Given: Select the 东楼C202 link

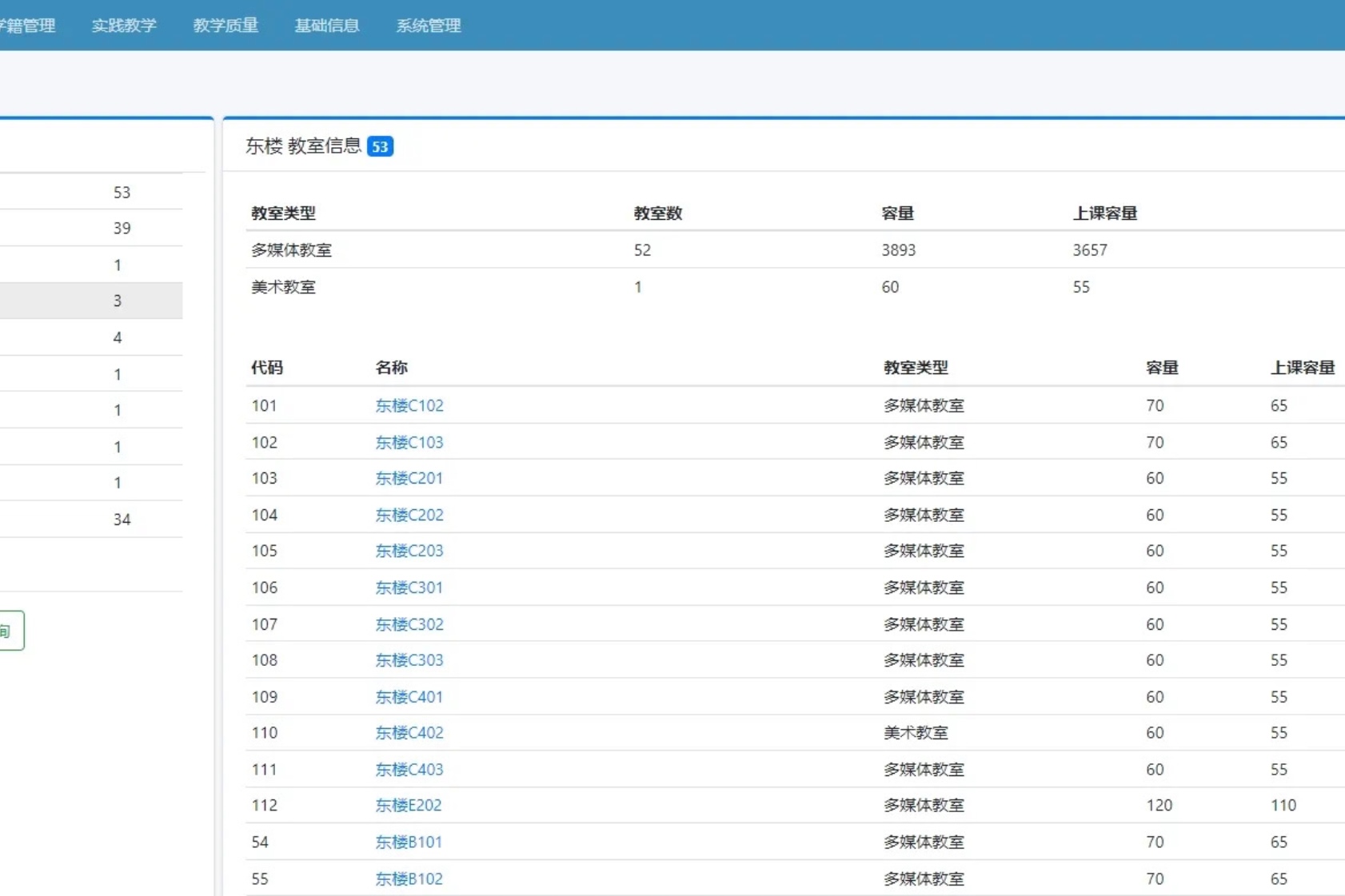Looking at the screenshot, I should coord(409,515).
